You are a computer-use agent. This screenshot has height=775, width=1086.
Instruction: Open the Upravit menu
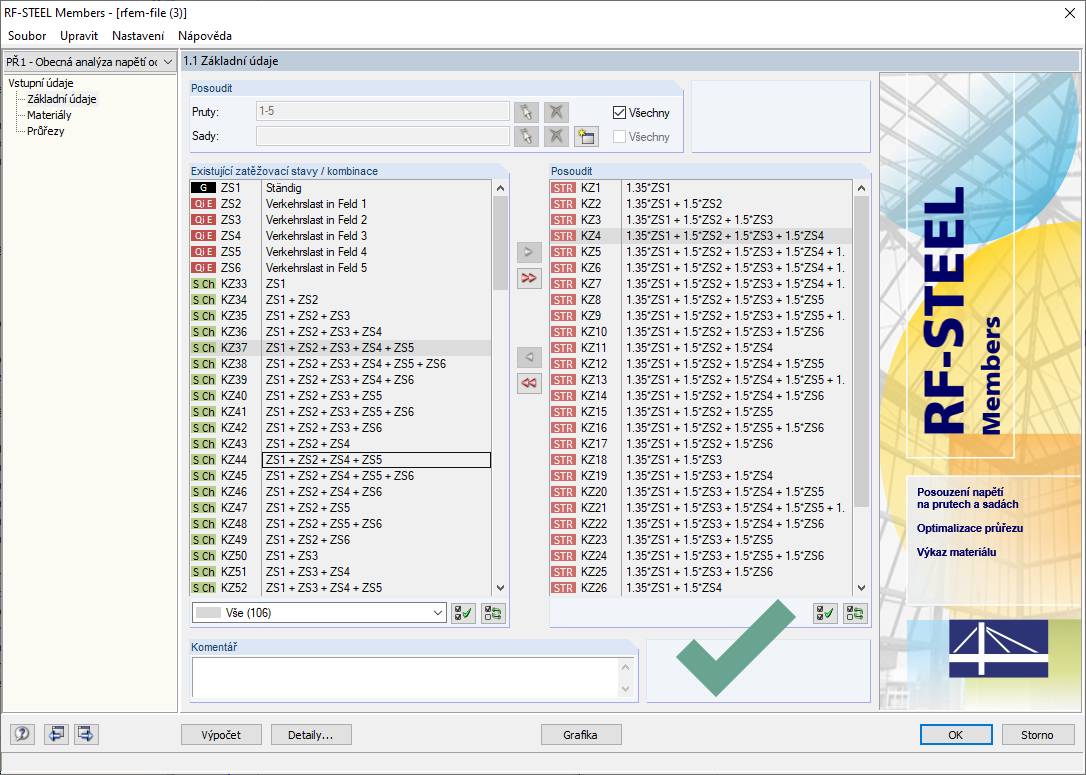click(x=79, y=35)
